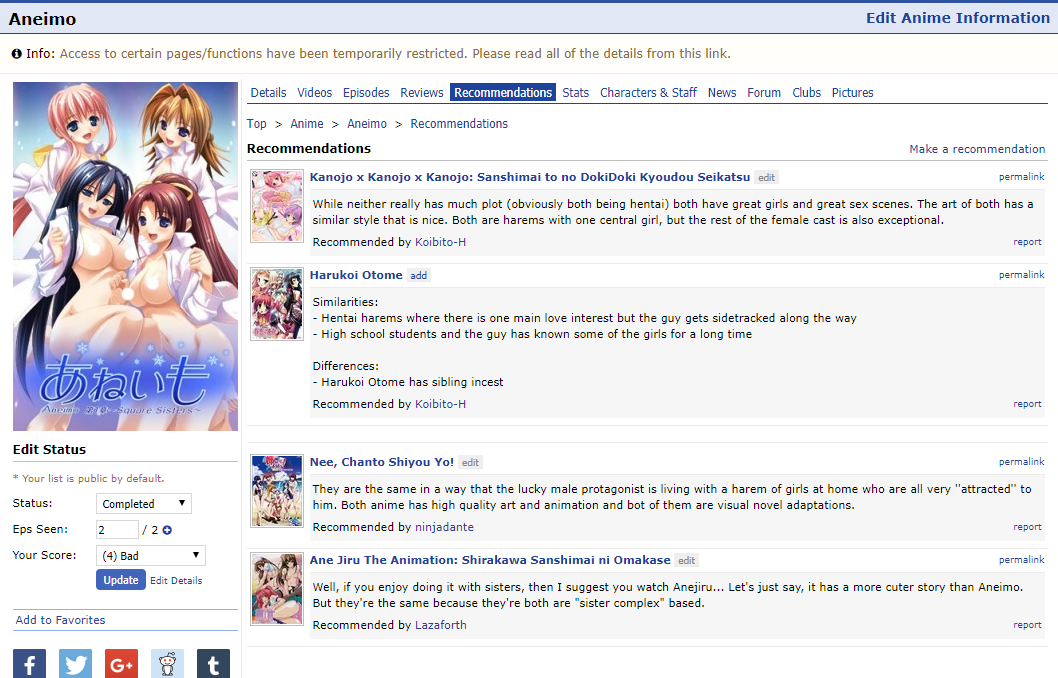Click the Top breadcrumb link
The image size is (1058, 678).
click(256, 123)
